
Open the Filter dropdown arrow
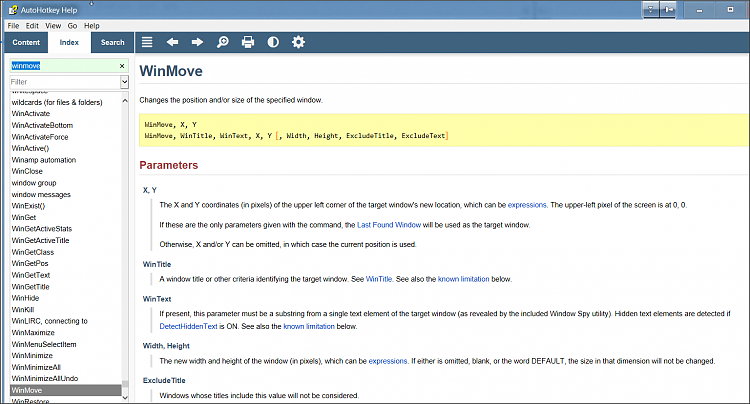coord(124,82)
